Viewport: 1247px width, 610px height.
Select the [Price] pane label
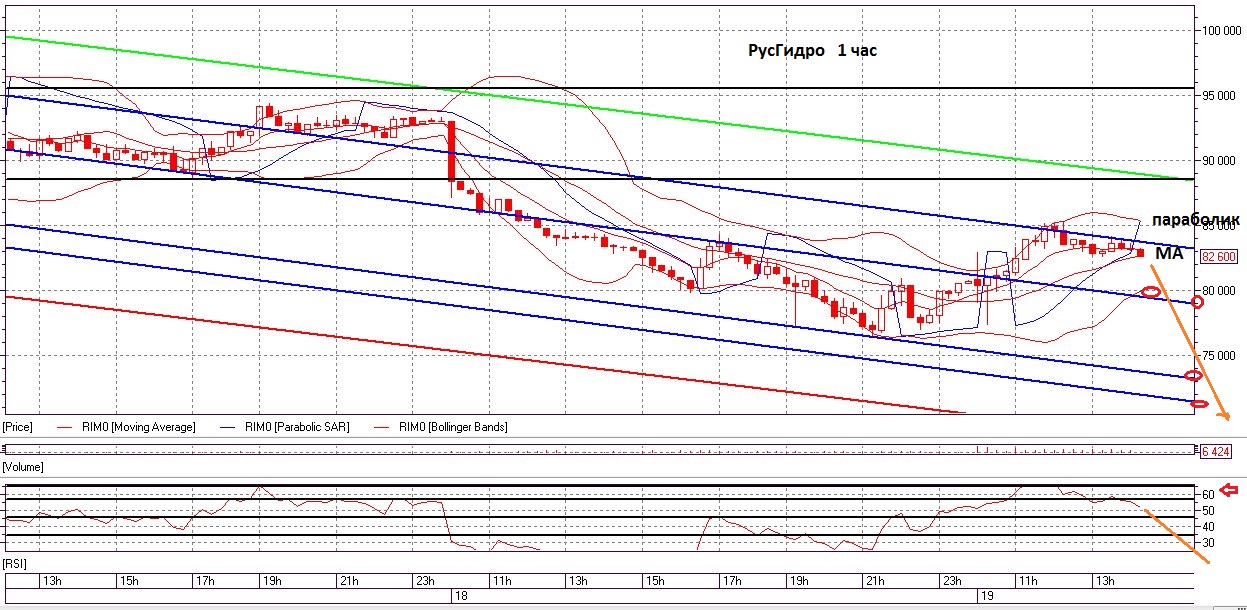coord(17,427)
